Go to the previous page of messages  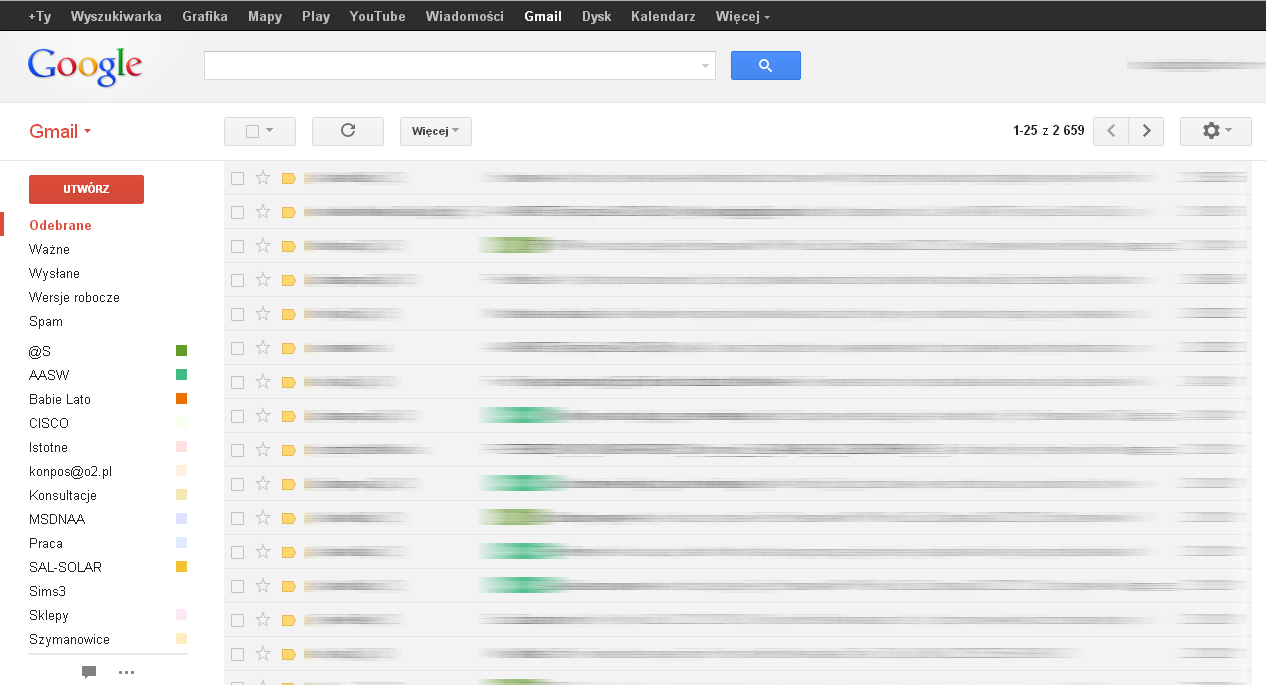point(1111,131)
